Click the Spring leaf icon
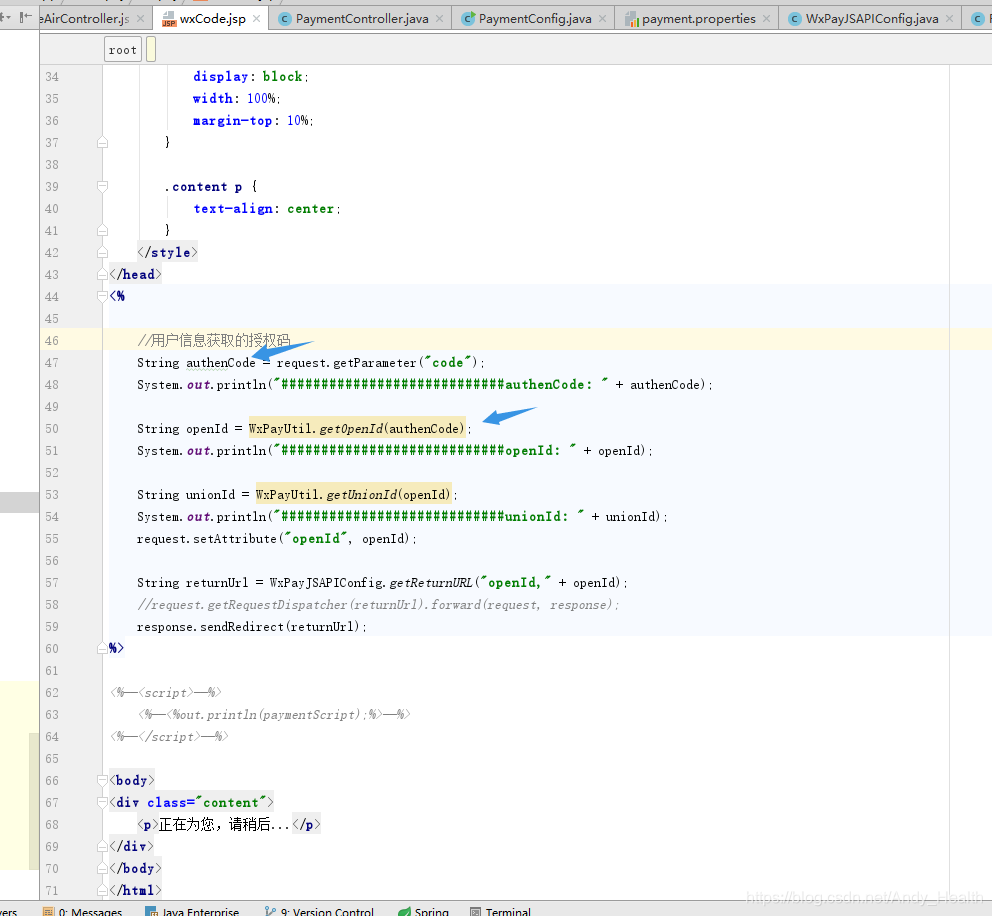This screenshot has height=916, width=992. 404,912
